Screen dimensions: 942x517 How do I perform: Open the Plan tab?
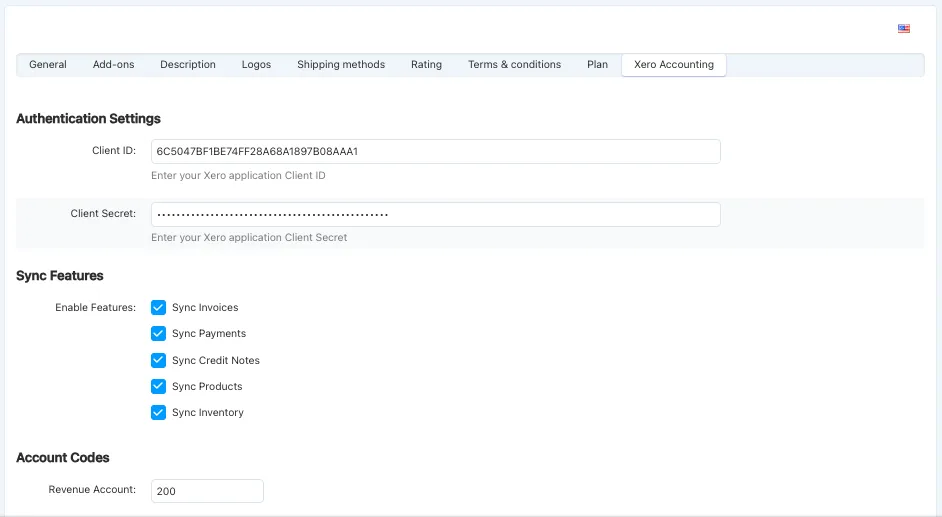click(597, 64)
